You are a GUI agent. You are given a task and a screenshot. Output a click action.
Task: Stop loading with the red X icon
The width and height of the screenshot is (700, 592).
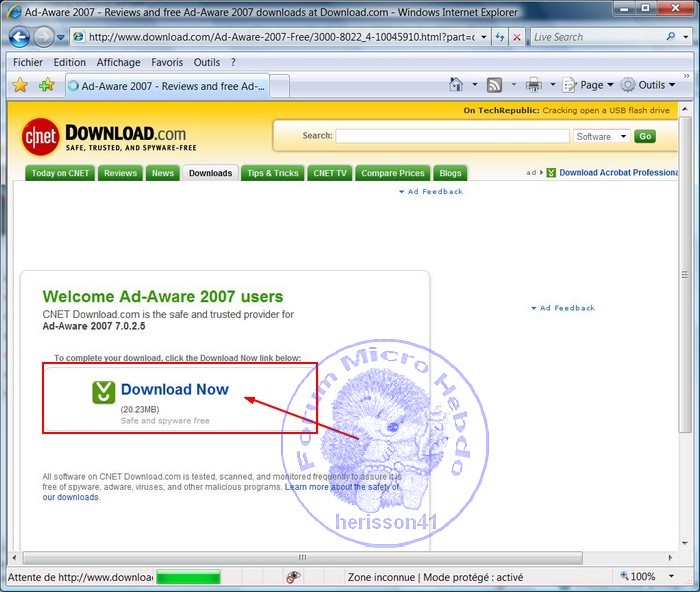pyautogui.click(x=517, y=38)
